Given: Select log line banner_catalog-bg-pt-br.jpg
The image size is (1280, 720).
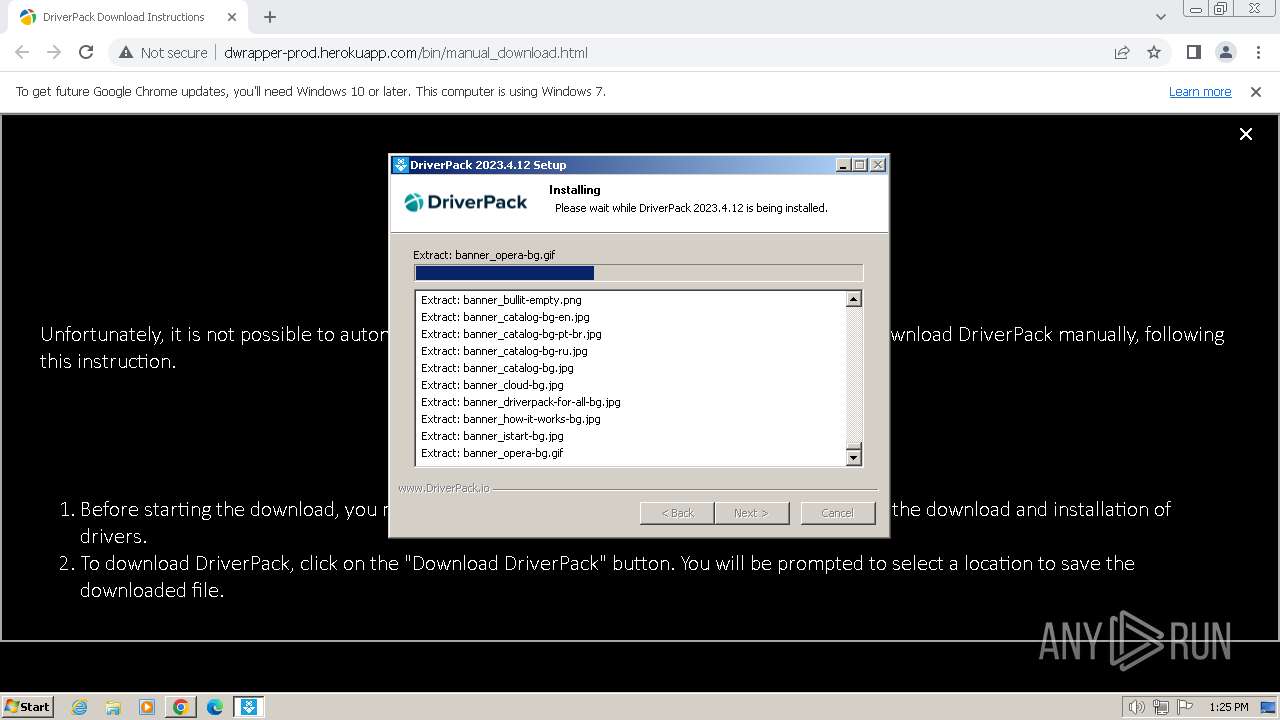Looking at the screenshot, I should click(511, 334).
